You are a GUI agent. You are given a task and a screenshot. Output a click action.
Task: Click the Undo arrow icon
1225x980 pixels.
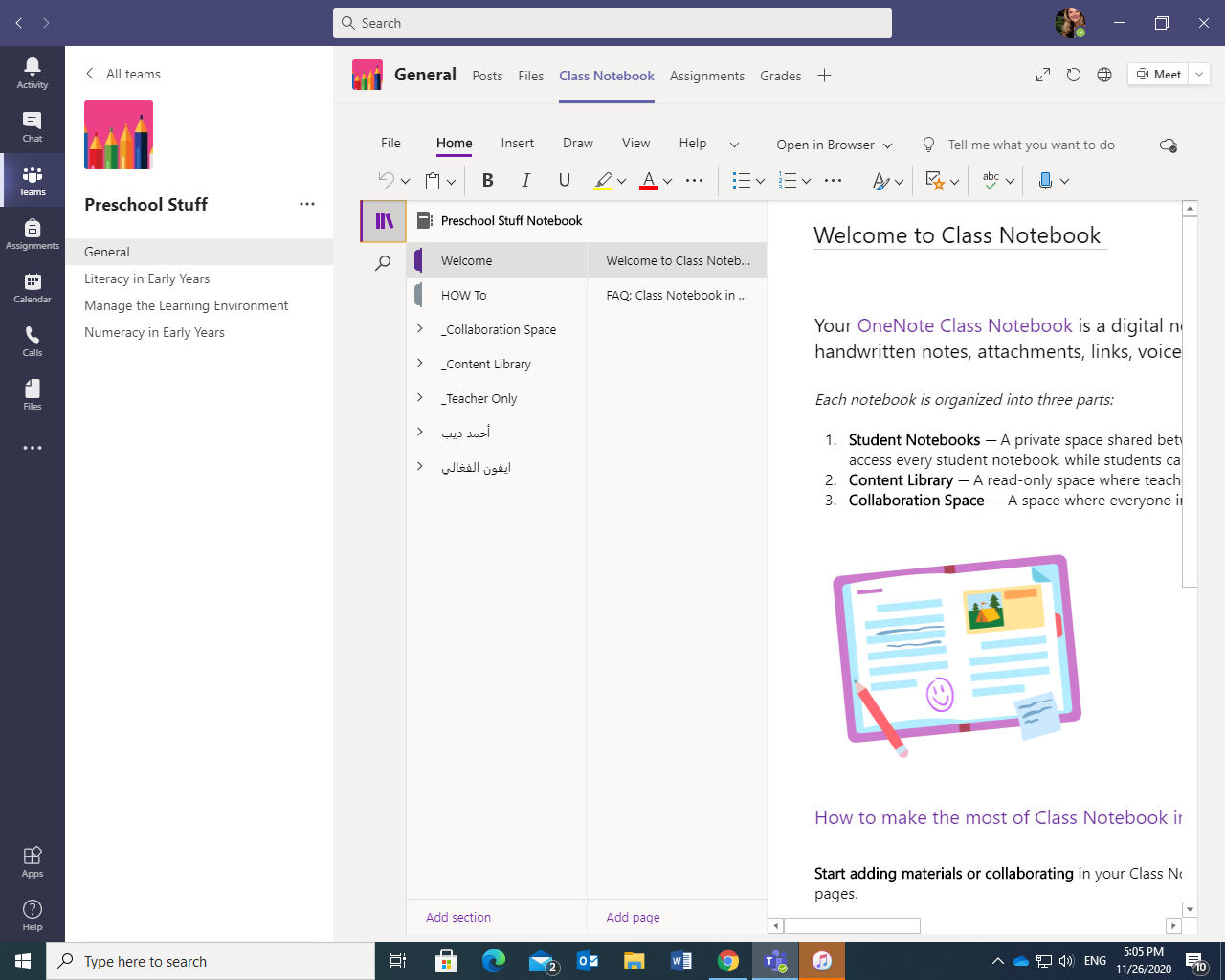coord(386,180)
